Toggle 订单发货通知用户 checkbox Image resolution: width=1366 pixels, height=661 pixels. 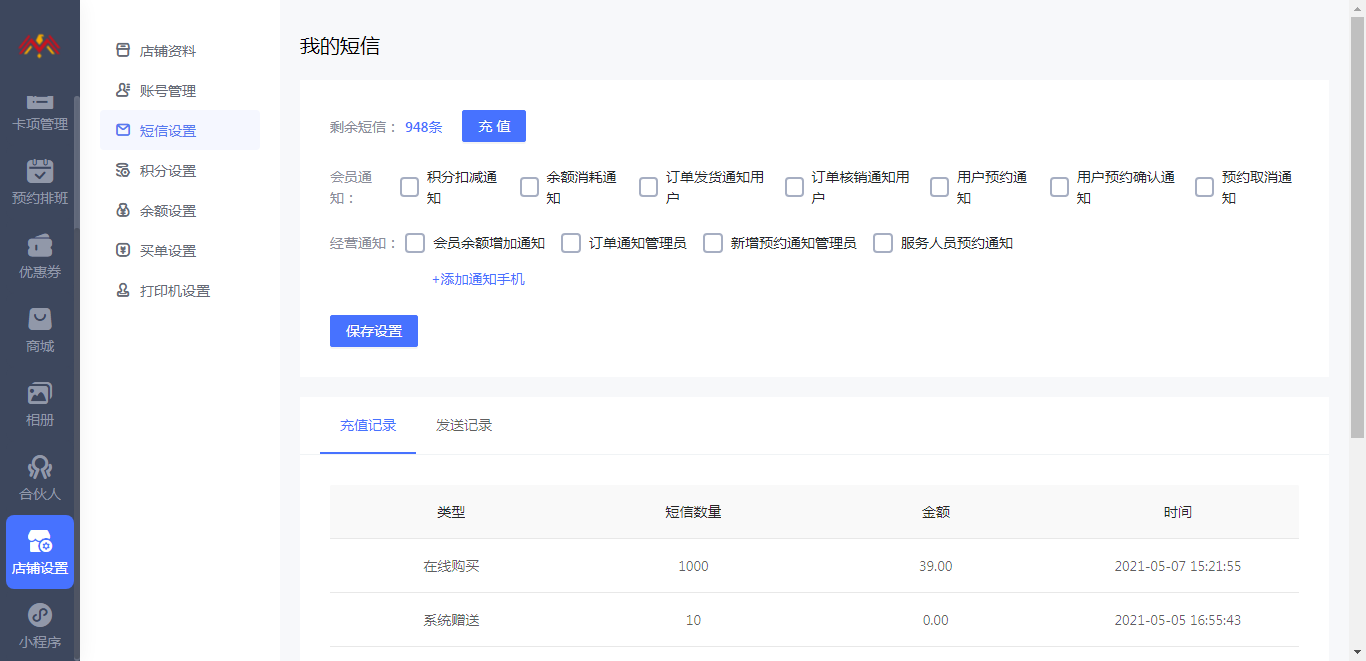pos(648,187)
